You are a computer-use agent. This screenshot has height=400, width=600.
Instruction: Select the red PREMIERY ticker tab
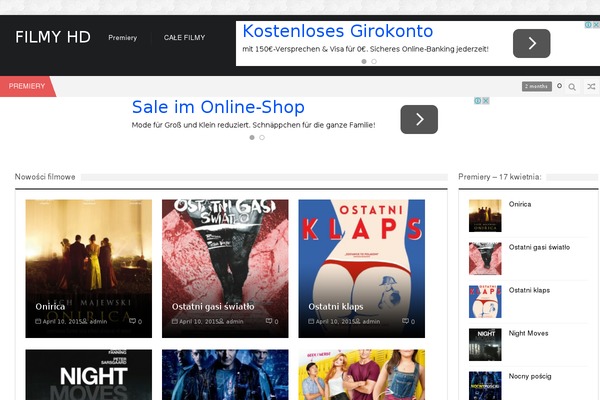pos(28,86)
